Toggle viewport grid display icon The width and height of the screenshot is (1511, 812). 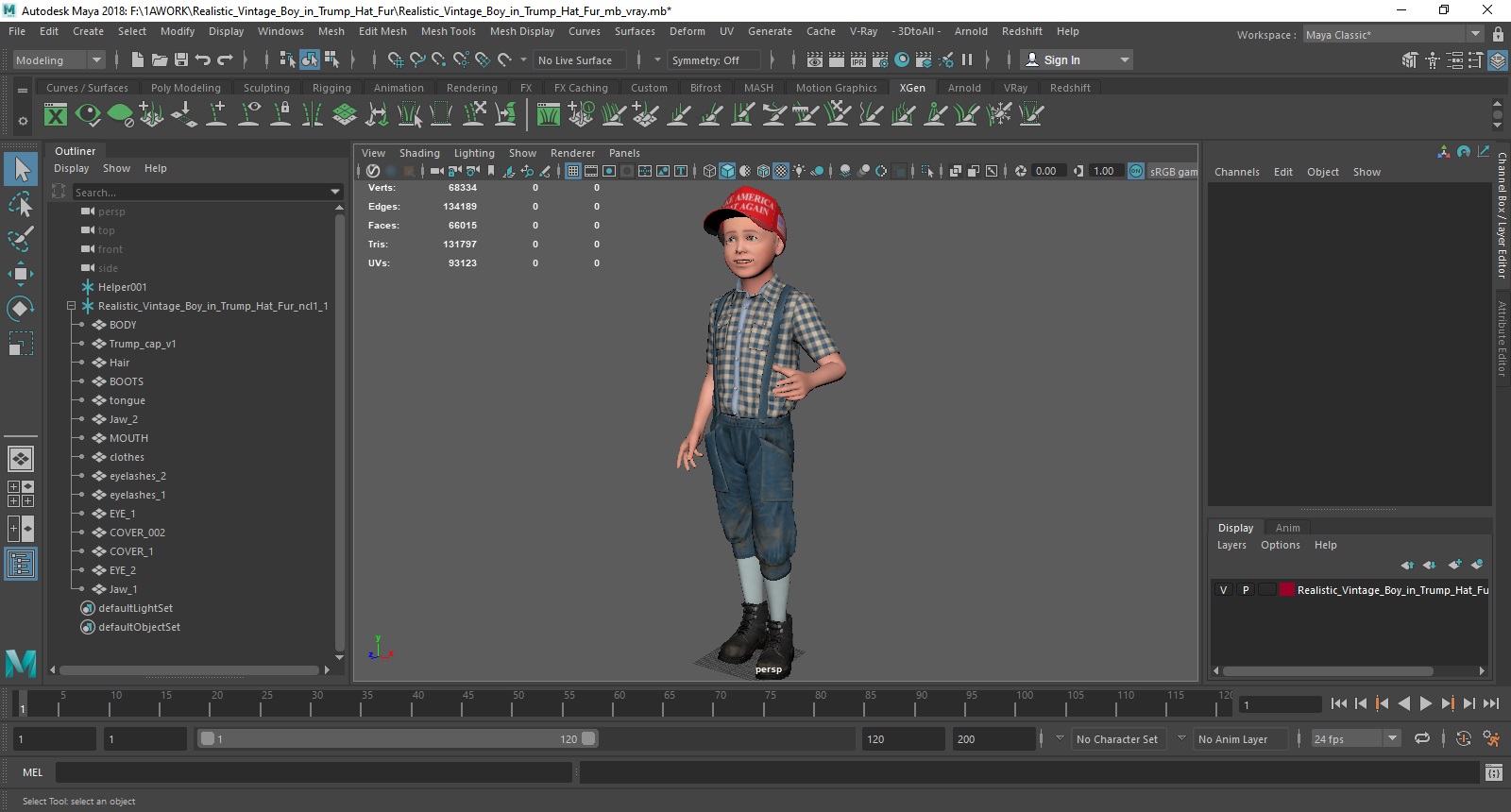point(573,171)
